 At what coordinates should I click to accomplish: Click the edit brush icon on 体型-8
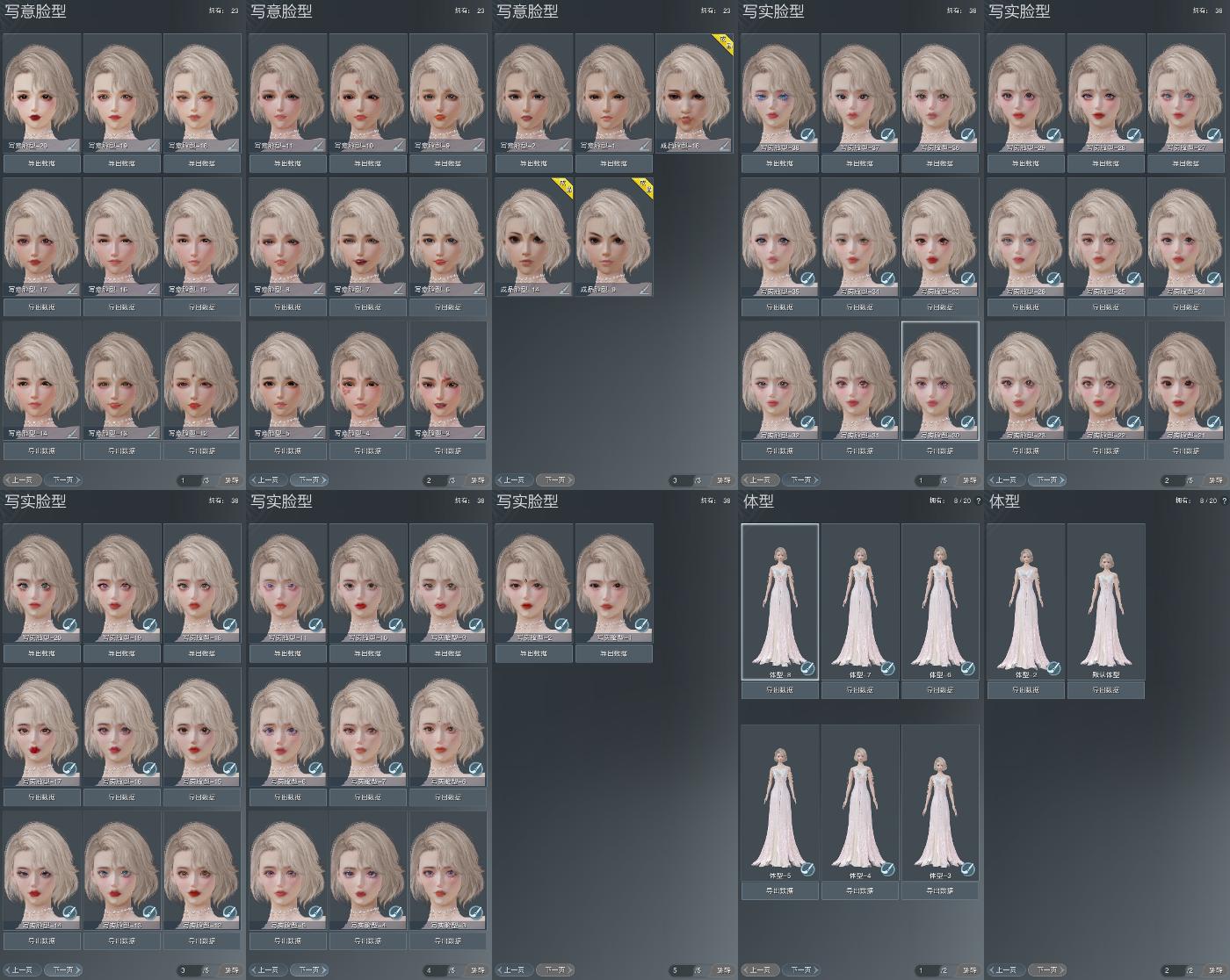pos(807,669)
